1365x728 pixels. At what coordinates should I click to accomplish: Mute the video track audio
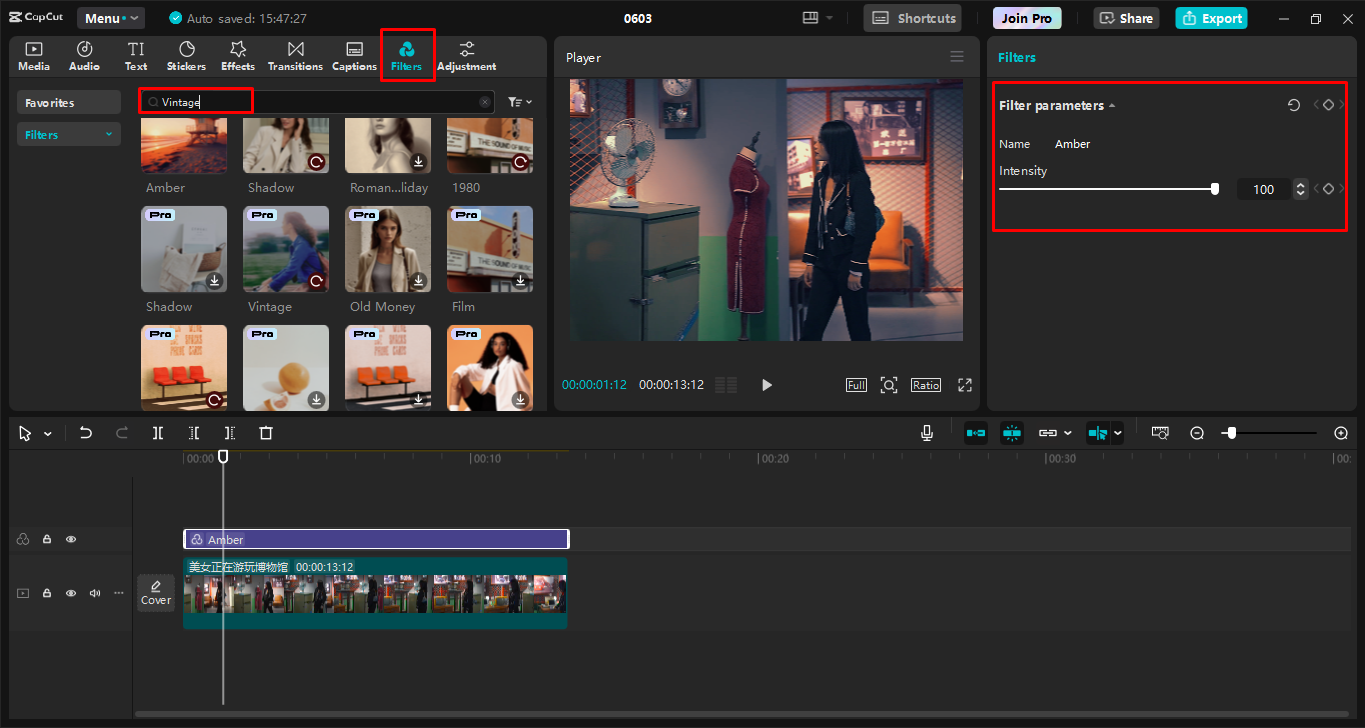point(94,592)
